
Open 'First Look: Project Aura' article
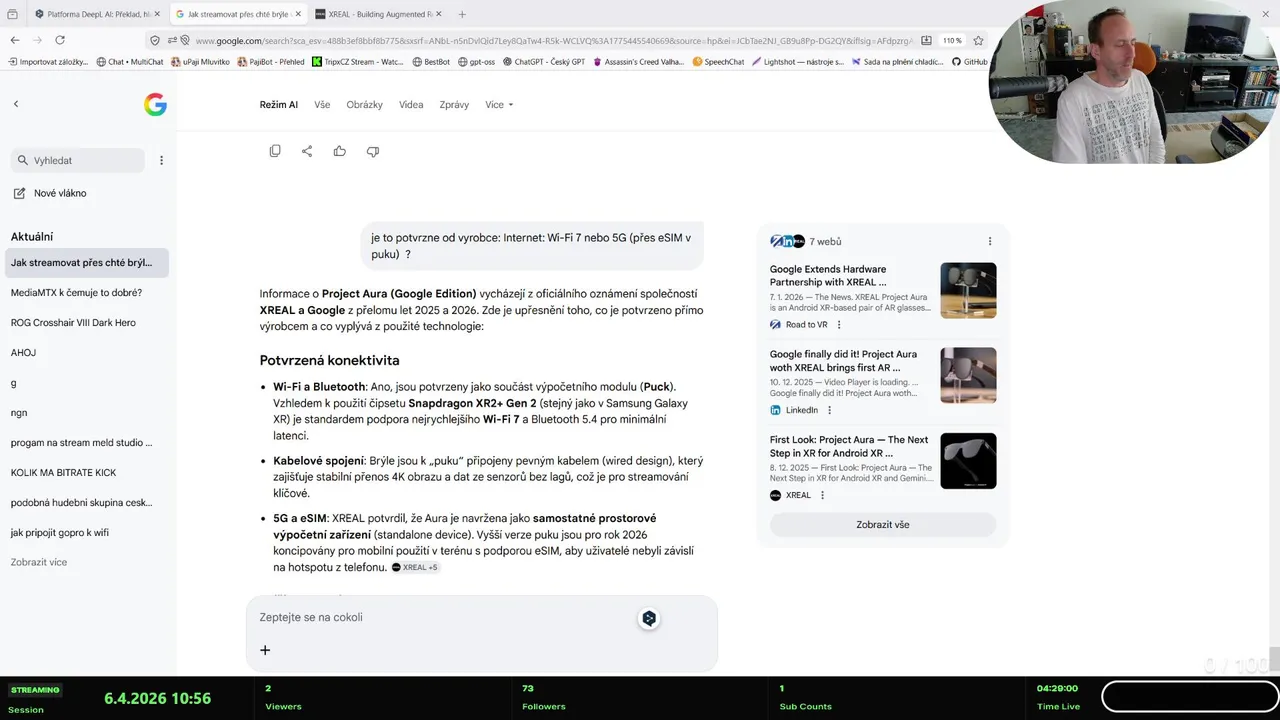click(x=849, y=446)
